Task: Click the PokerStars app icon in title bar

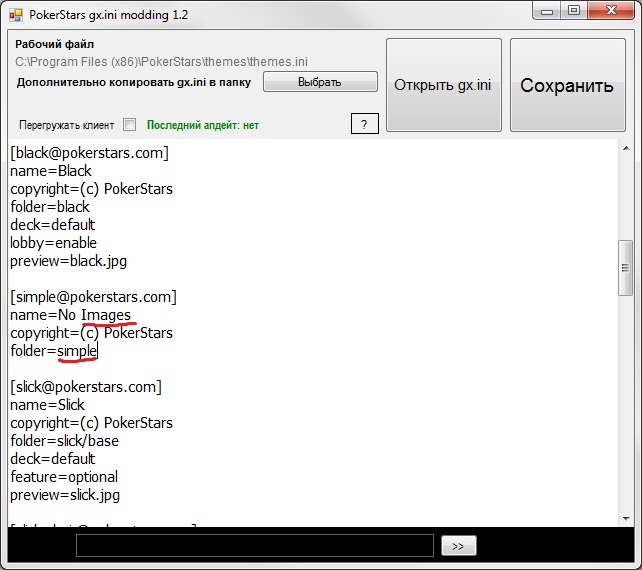Action: 16,15
